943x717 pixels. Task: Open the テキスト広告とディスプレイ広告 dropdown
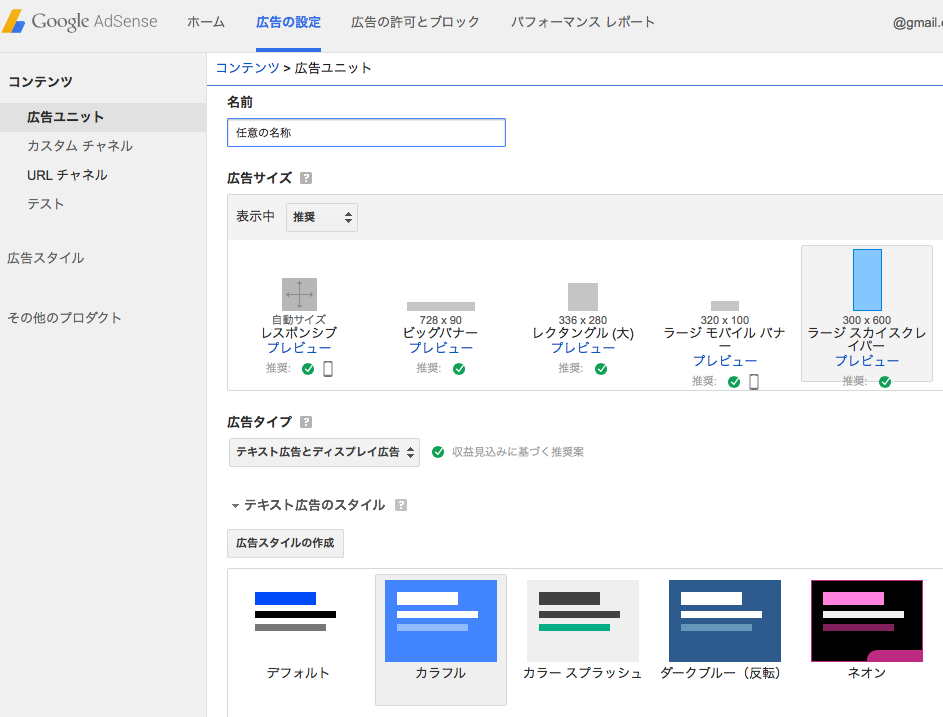tap(324, 452)
